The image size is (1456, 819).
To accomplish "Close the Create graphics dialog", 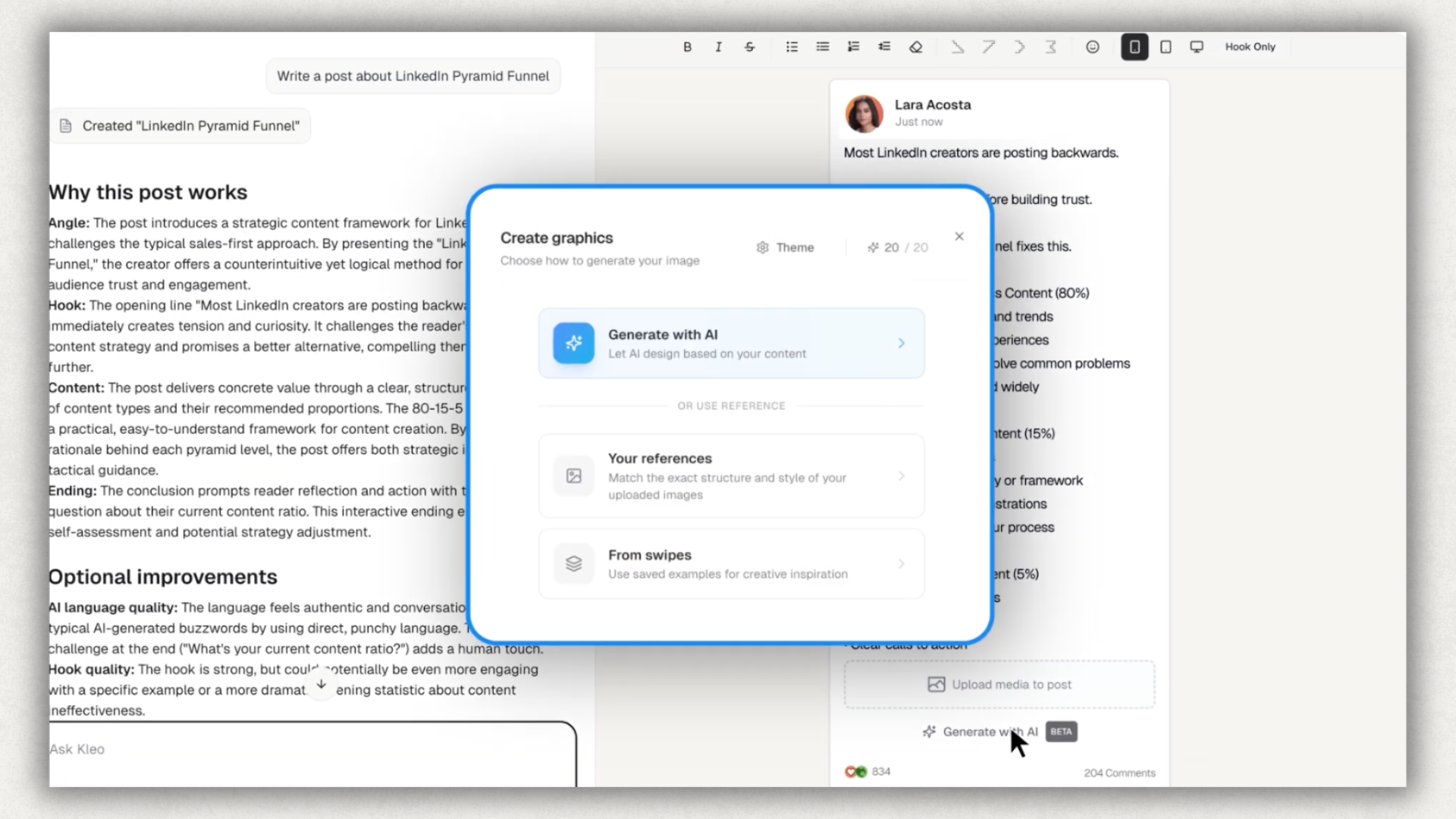I will (959, 237).
